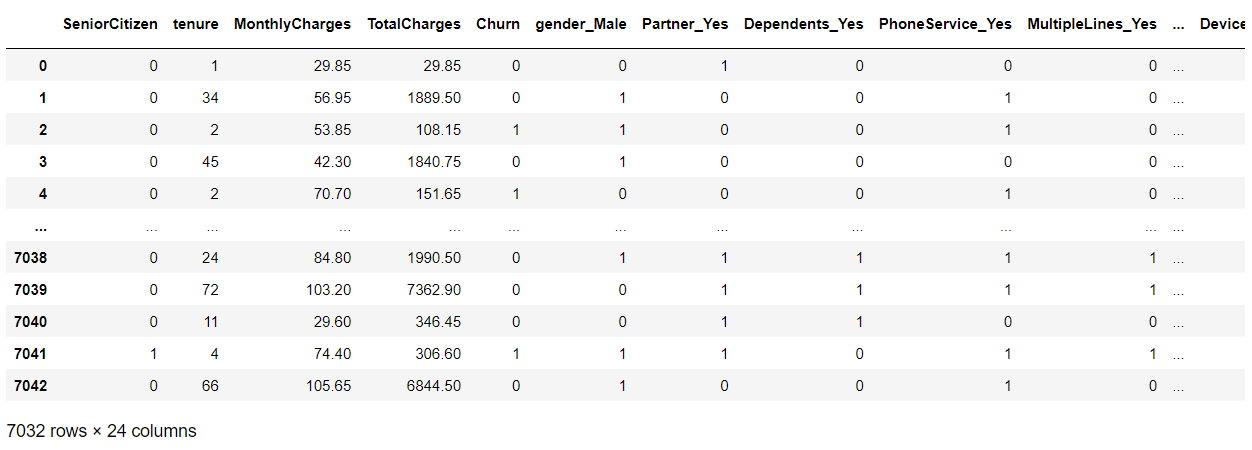Select the MultipleLines_Yes column header
1252x450 pixels.
[1092, 24]
